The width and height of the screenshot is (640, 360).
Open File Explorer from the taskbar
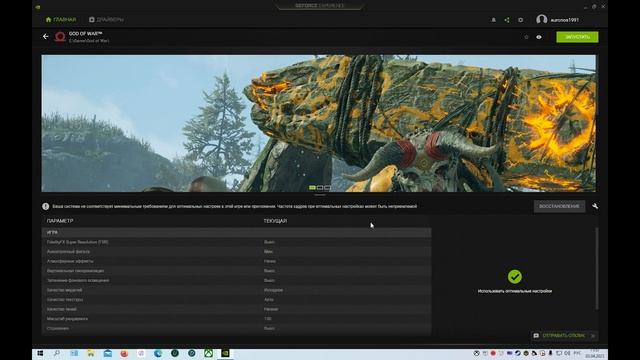[x=91, y=353]
